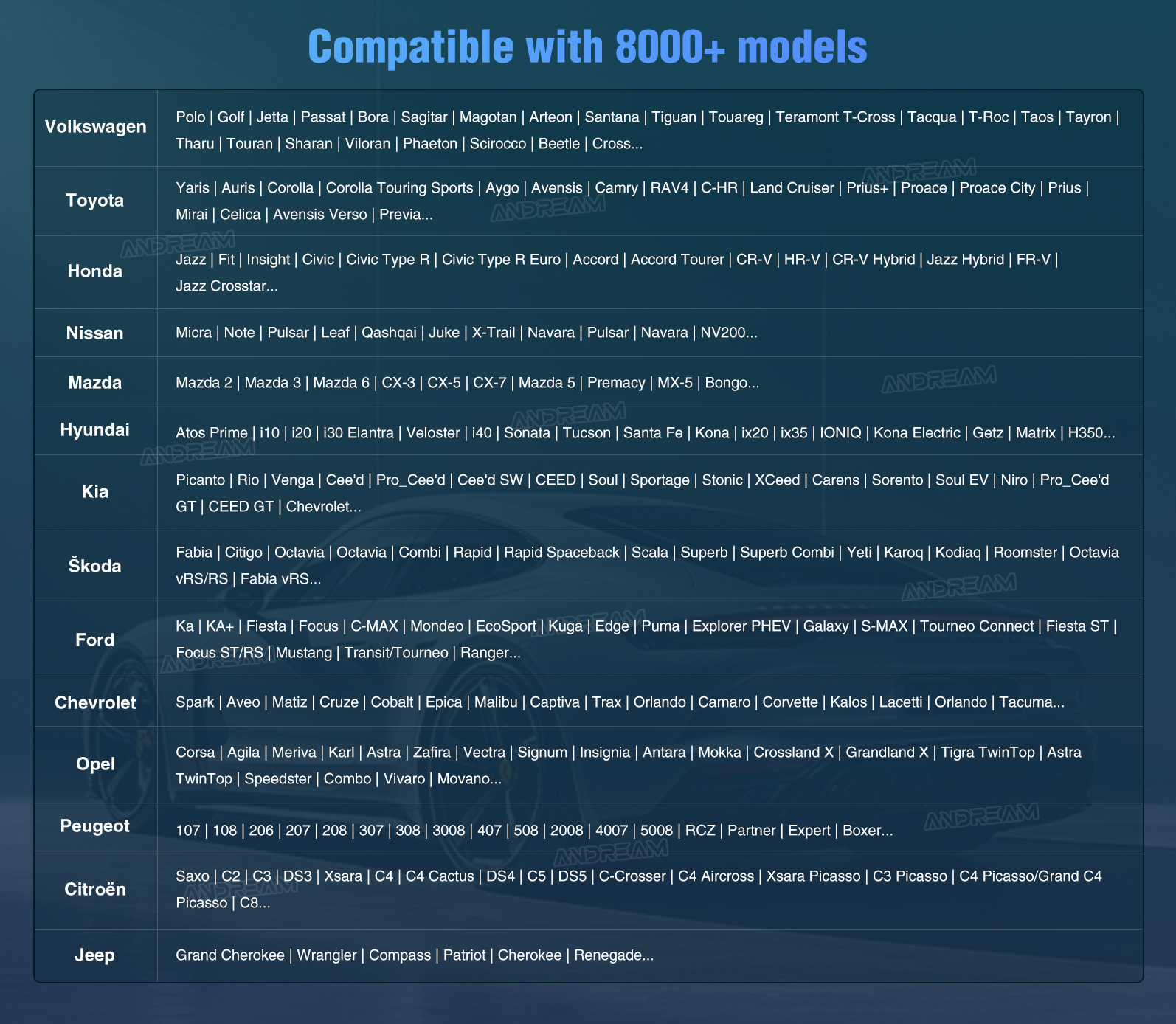Select the Citroën brand cell

(94, 890)
